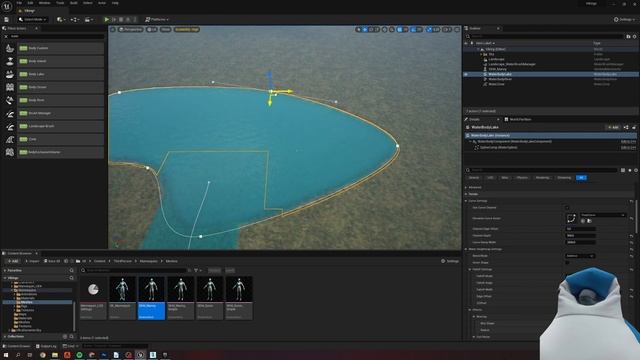Click the Water Zone actor icon

pyautogui.click(x=10, y=139)
